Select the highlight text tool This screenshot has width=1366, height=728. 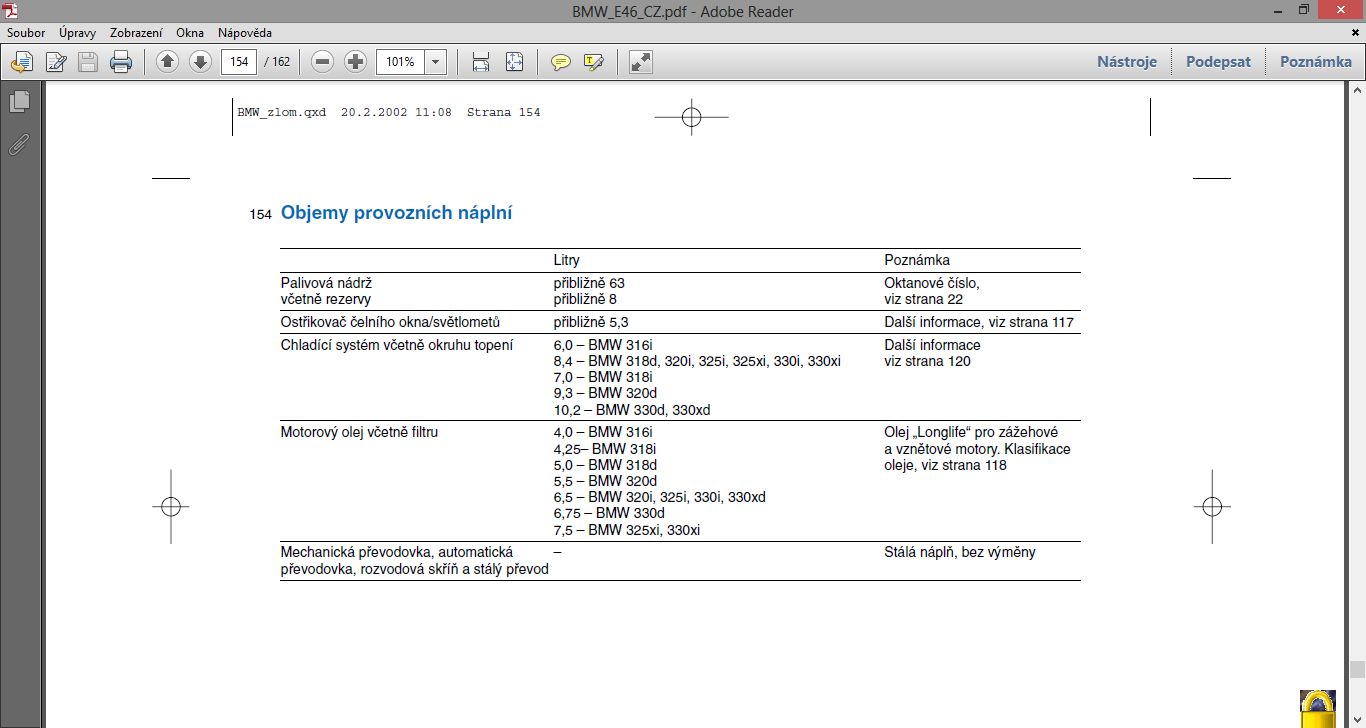594,62
